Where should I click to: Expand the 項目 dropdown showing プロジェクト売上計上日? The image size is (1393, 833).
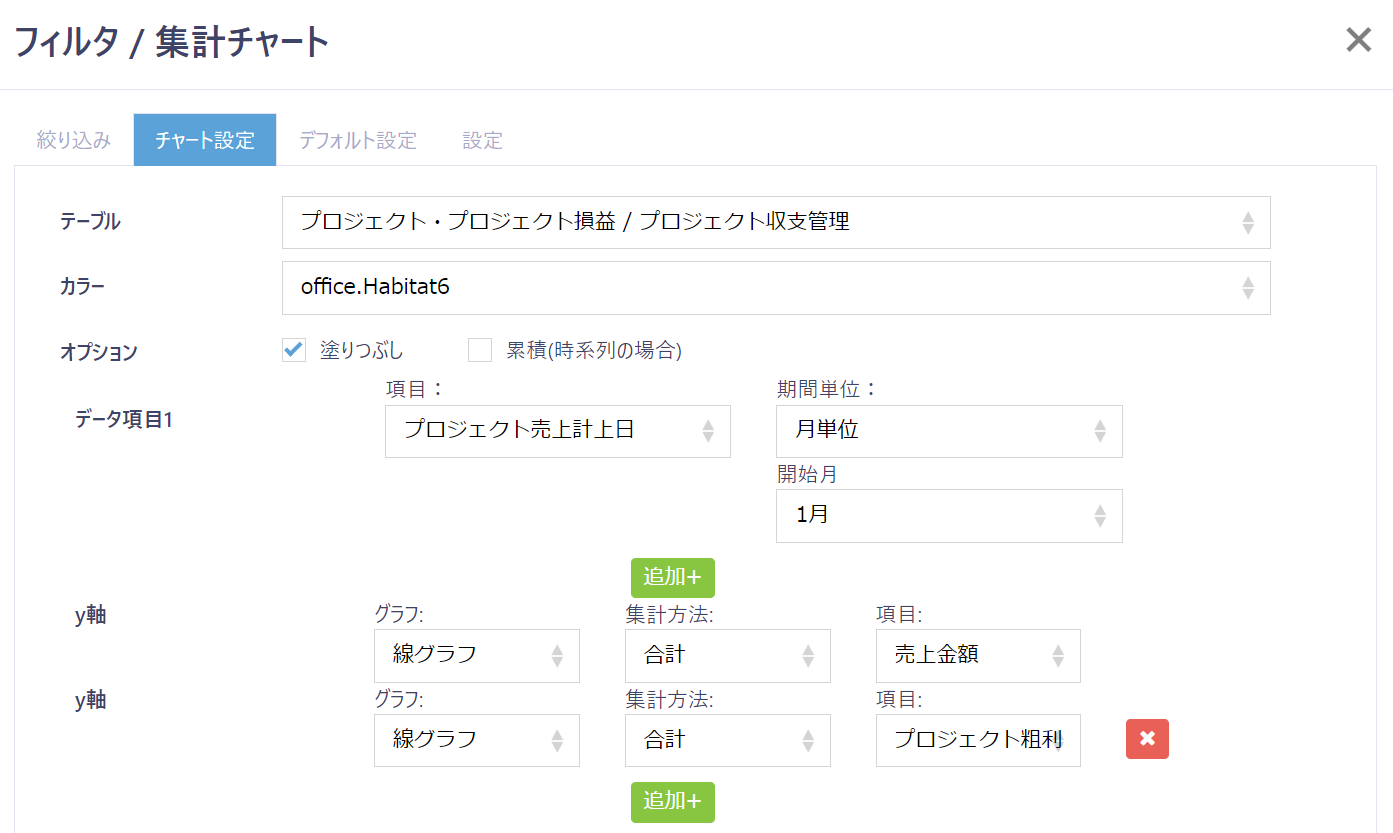pyautogui.click(x=557, y=431)
